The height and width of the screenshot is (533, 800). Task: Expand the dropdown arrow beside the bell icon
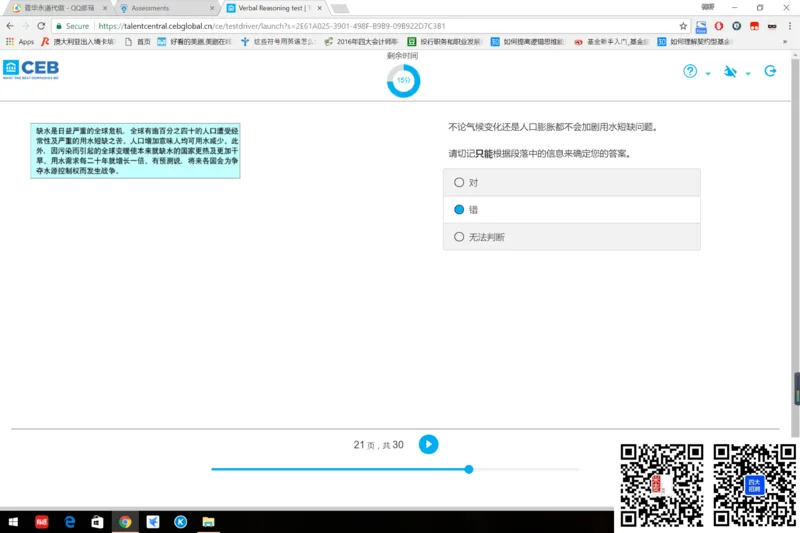(x=748, y=73)
